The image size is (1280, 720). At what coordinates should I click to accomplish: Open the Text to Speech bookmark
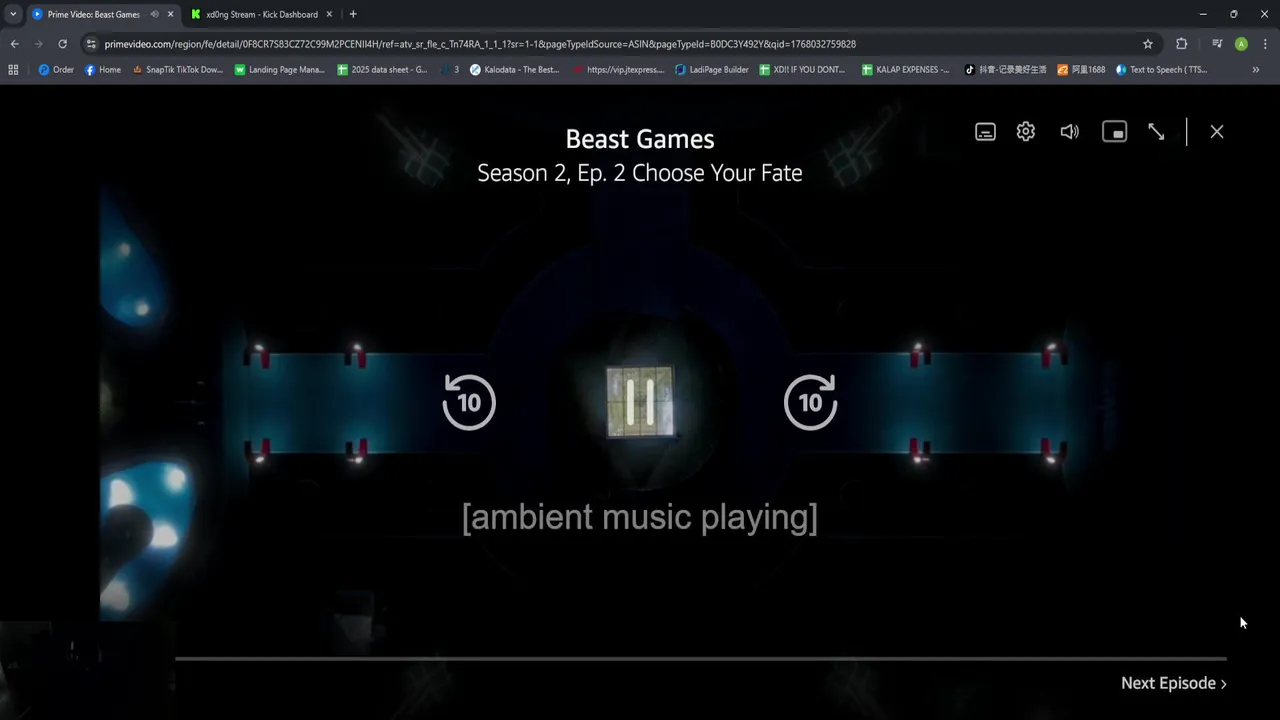pos(1161,70)
